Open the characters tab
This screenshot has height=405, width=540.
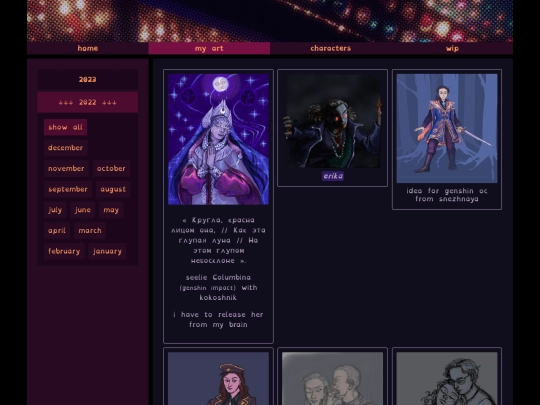[331, 49]
